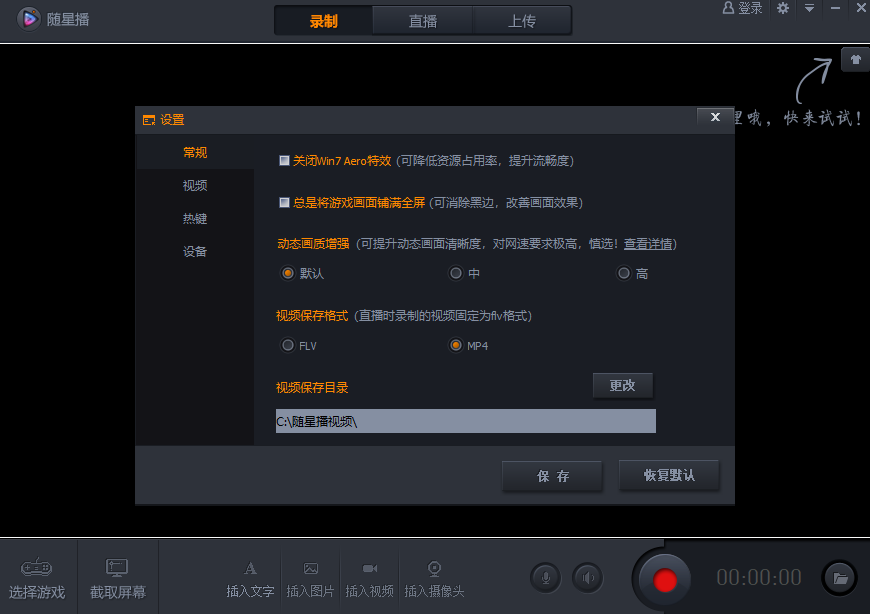Open the 插入图片 image insert tool
870x614 pixels.
coord(310,580)
